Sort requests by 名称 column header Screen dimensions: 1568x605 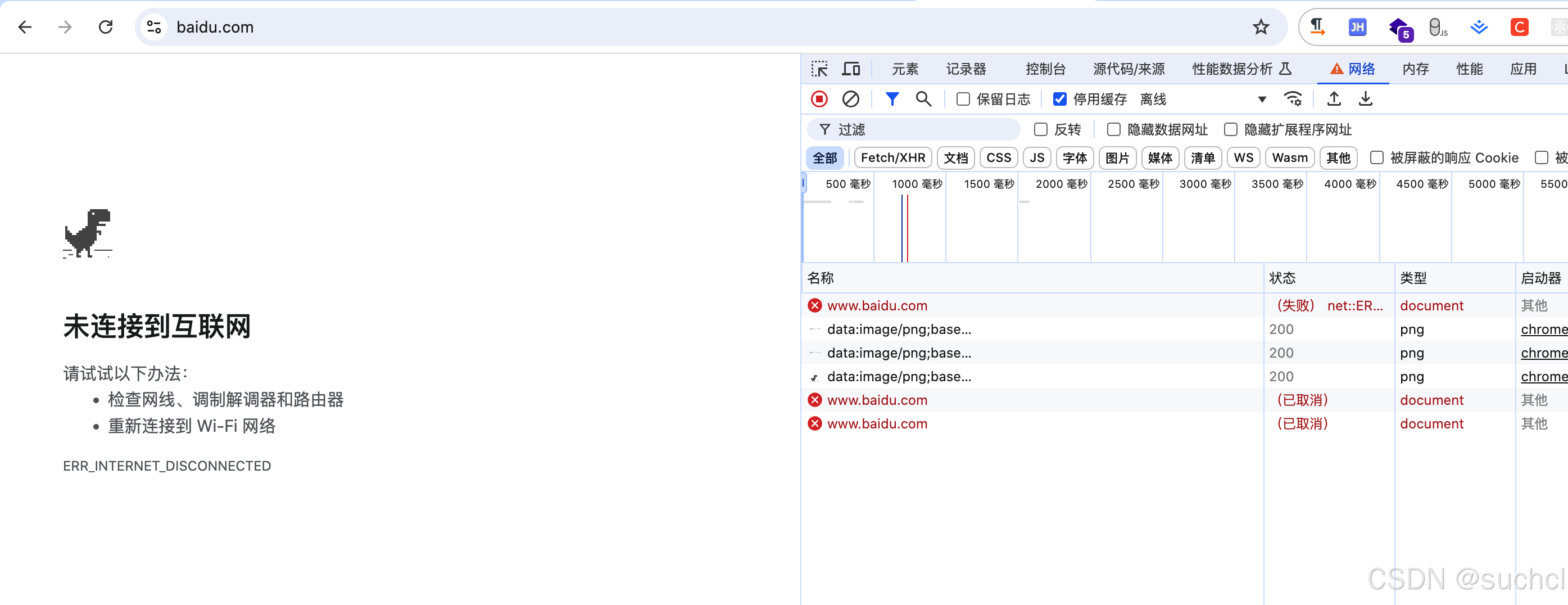(1032, 278)
